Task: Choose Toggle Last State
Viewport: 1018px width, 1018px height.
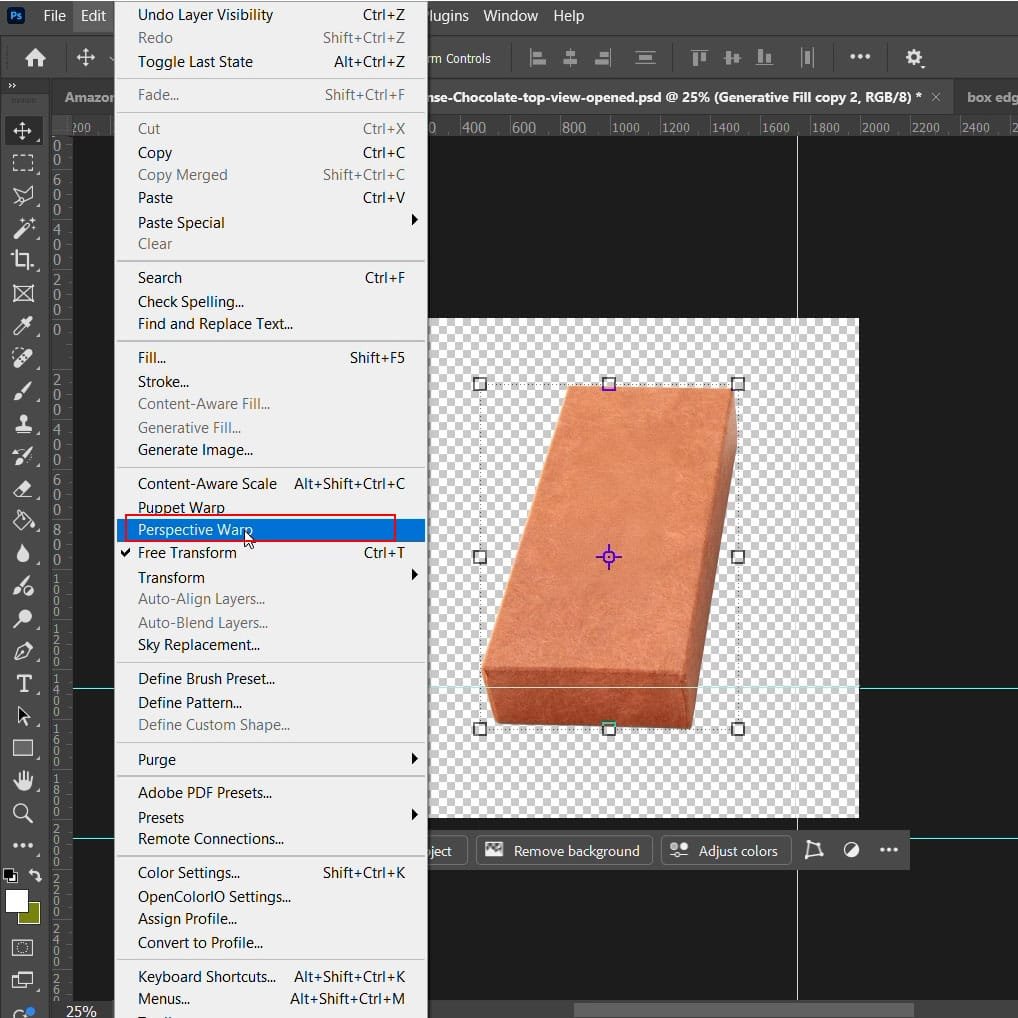Action: 271,62
